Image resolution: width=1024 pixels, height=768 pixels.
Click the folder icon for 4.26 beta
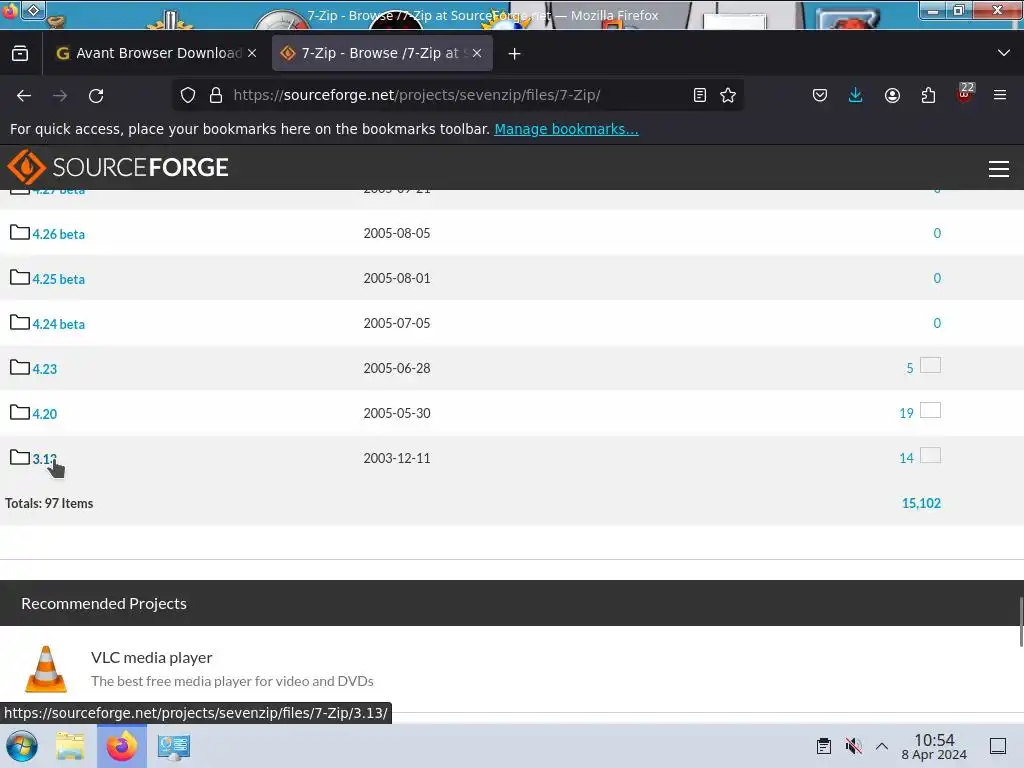[x=20, y=232]
